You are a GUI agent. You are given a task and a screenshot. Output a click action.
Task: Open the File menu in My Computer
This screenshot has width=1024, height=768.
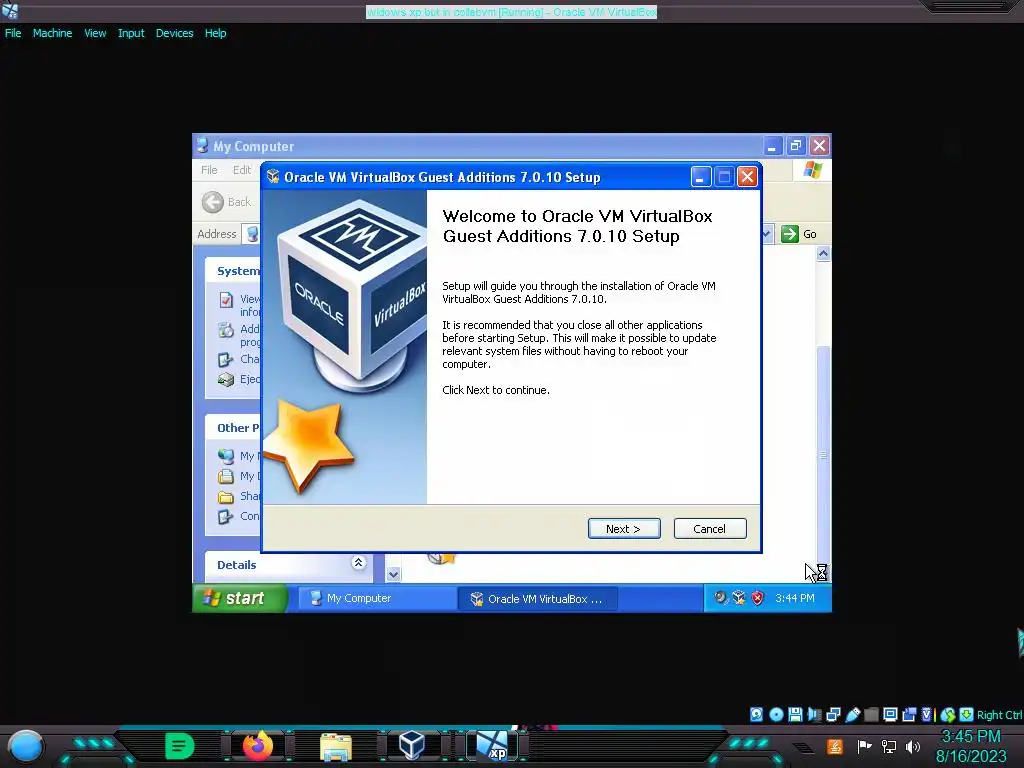point(209,170)
